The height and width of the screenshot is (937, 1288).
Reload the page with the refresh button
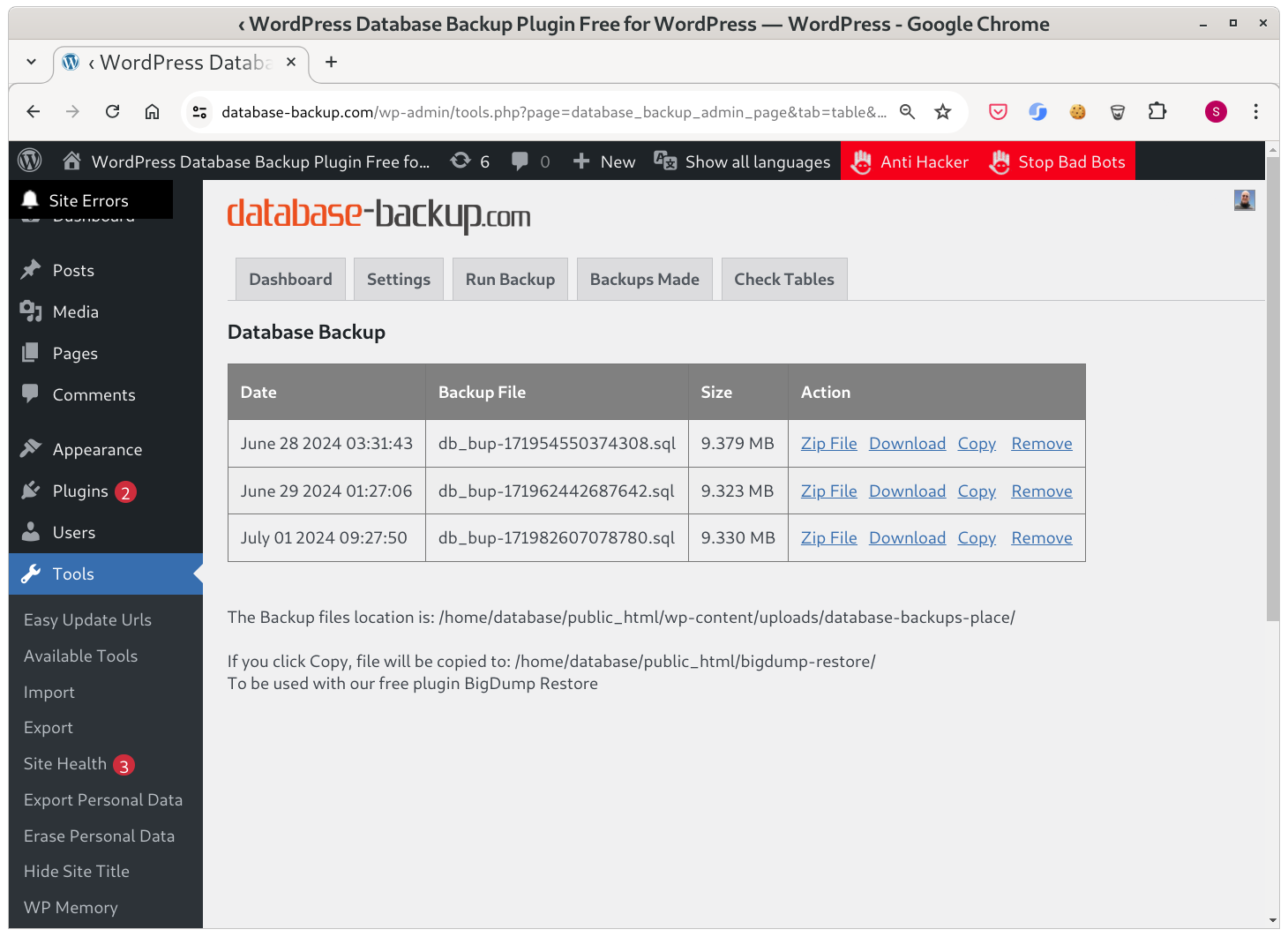pyautogui.click(x=112, y=112)
